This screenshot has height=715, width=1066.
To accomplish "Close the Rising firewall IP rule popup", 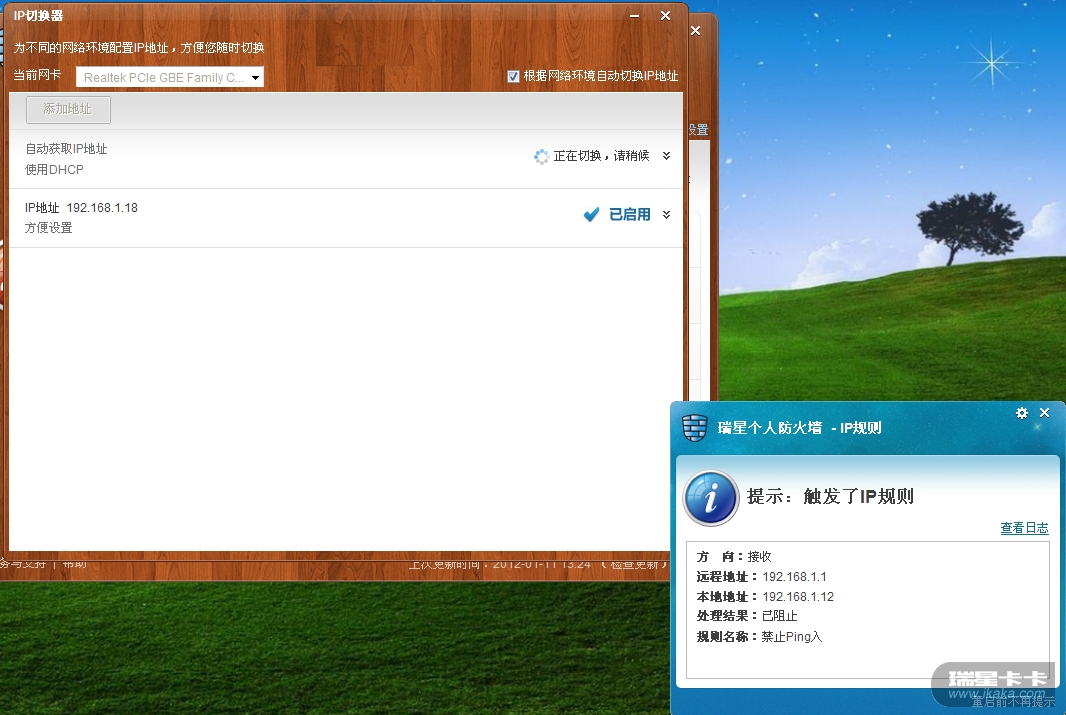I will click(1045, 413).
